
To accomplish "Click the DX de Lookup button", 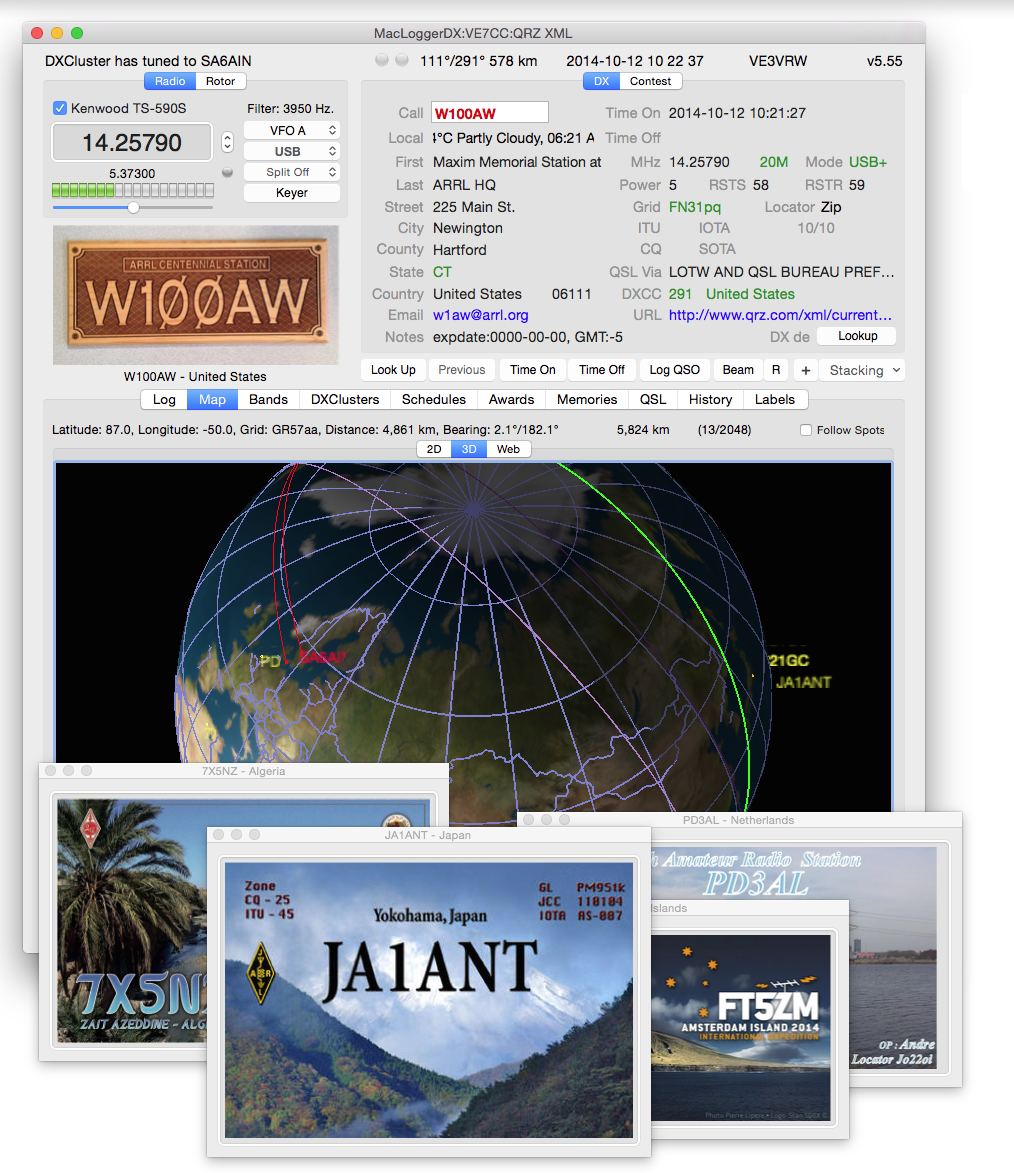I will click(x=858, y=336).
